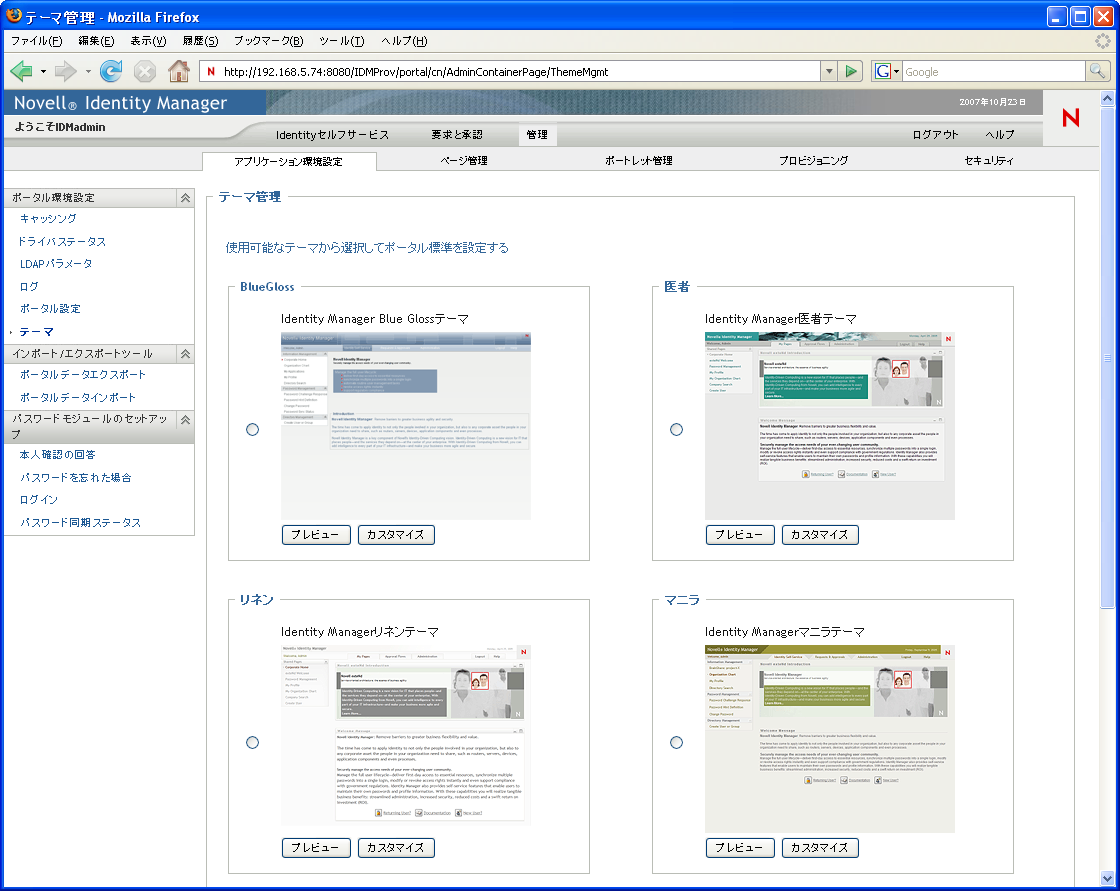Open the search engine selector dropdown

[896, 71]
